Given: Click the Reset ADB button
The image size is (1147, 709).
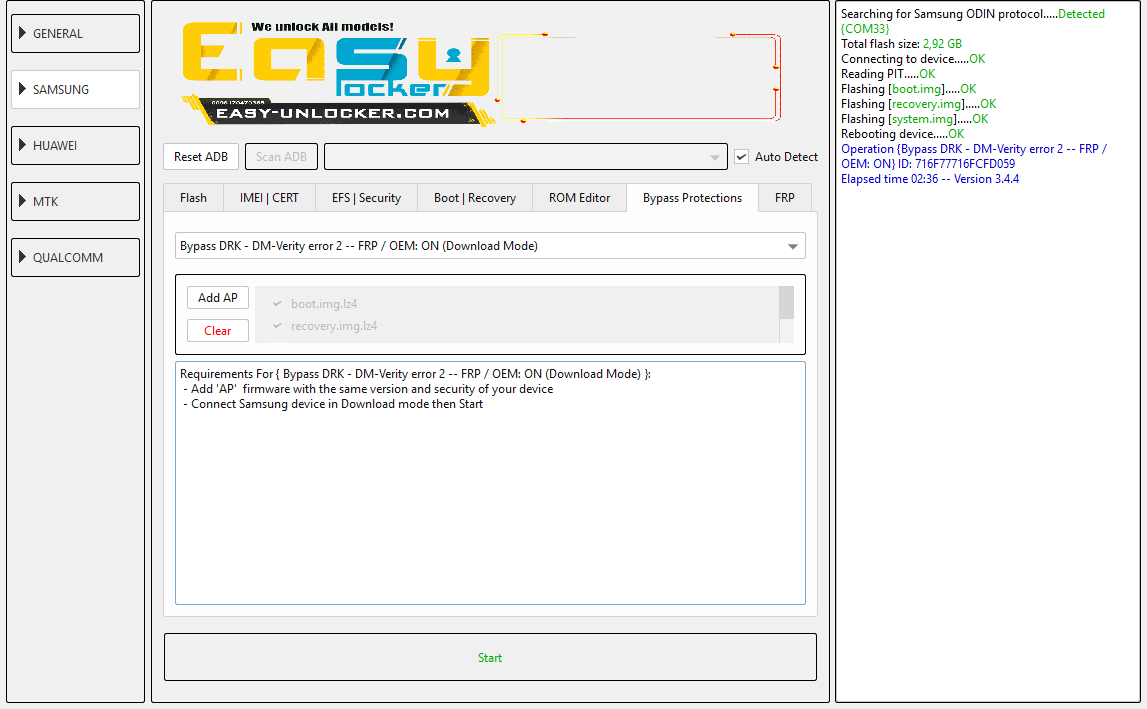Looking at the screenshot, I should [201, 157].
